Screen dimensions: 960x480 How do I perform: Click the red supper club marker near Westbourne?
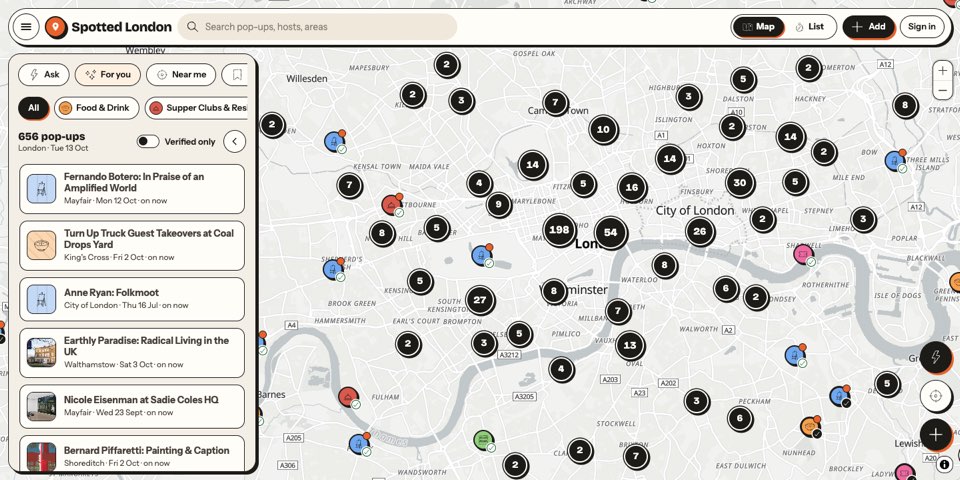pyautogui.click(x=392, y=205)
